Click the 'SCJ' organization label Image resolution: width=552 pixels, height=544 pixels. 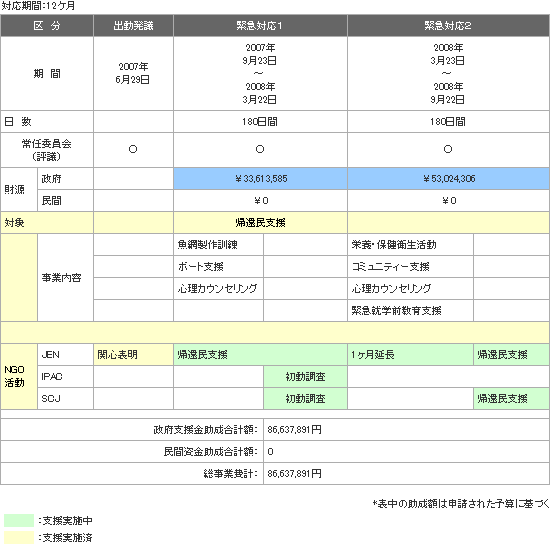pos(65,398)
